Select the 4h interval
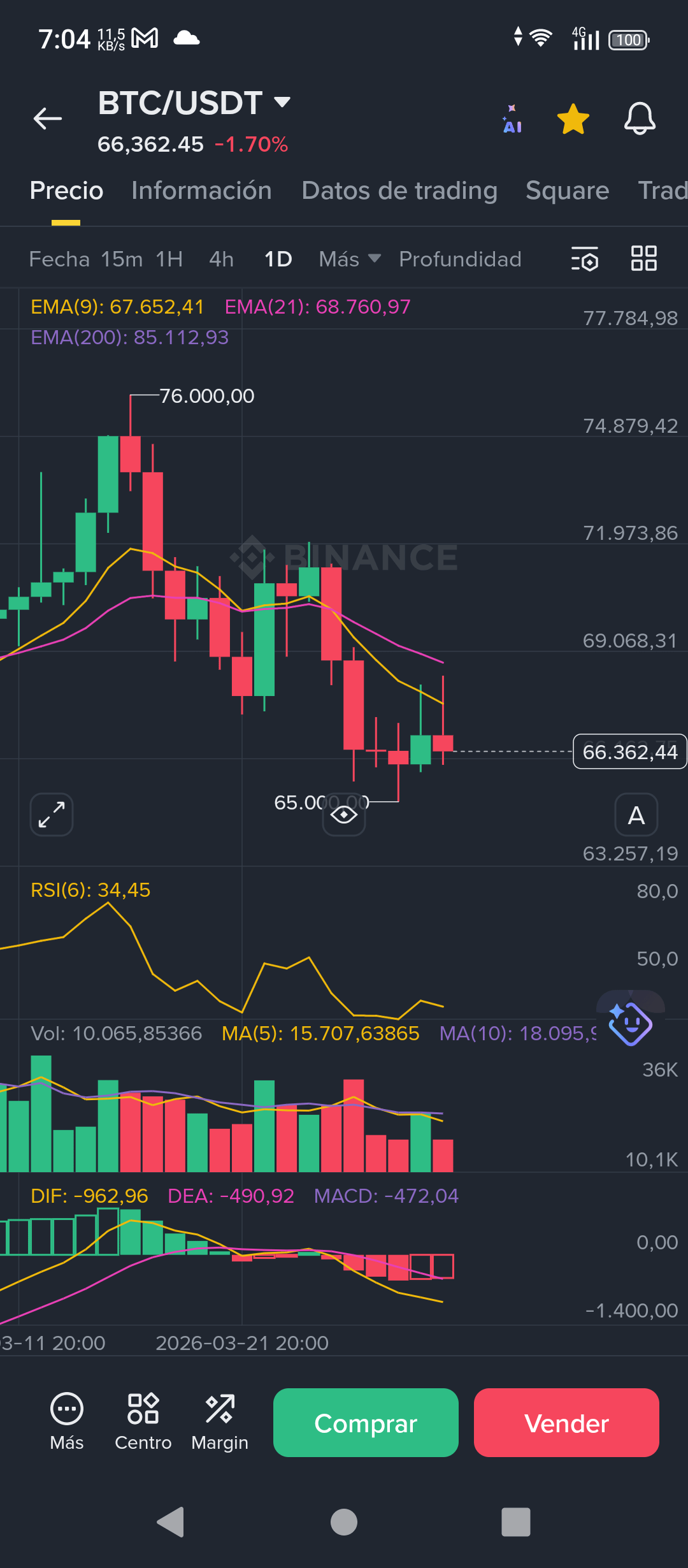The height and width of the screenshot is (1568, 688). pos(222,259)
